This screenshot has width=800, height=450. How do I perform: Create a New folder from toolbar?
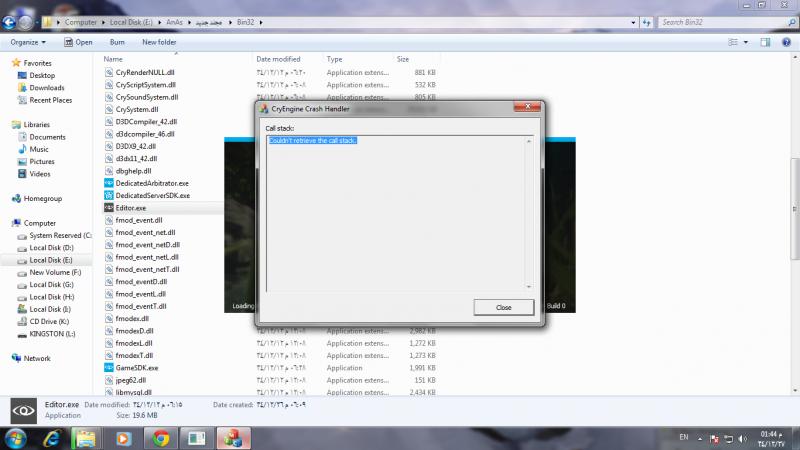pyautogui.click(x=159, y=42)
